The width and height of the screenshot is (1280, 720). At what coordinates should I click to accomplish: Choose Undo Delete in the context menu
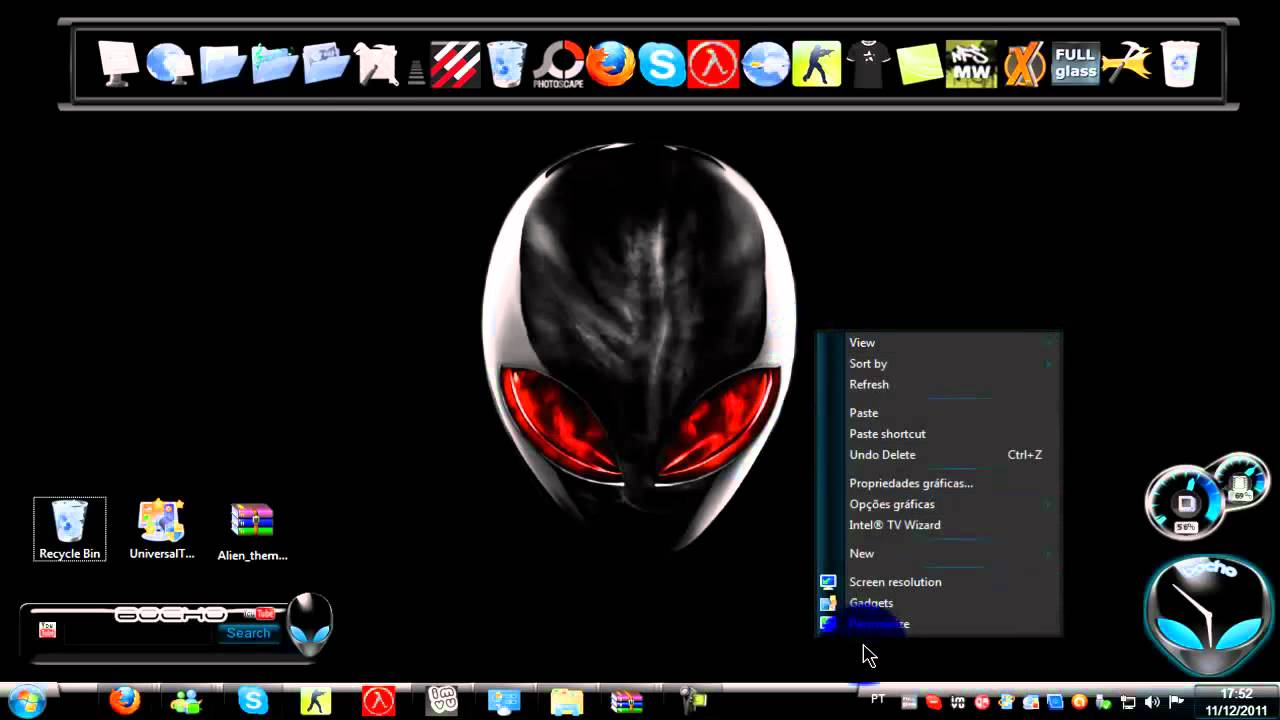click(939, 455)
